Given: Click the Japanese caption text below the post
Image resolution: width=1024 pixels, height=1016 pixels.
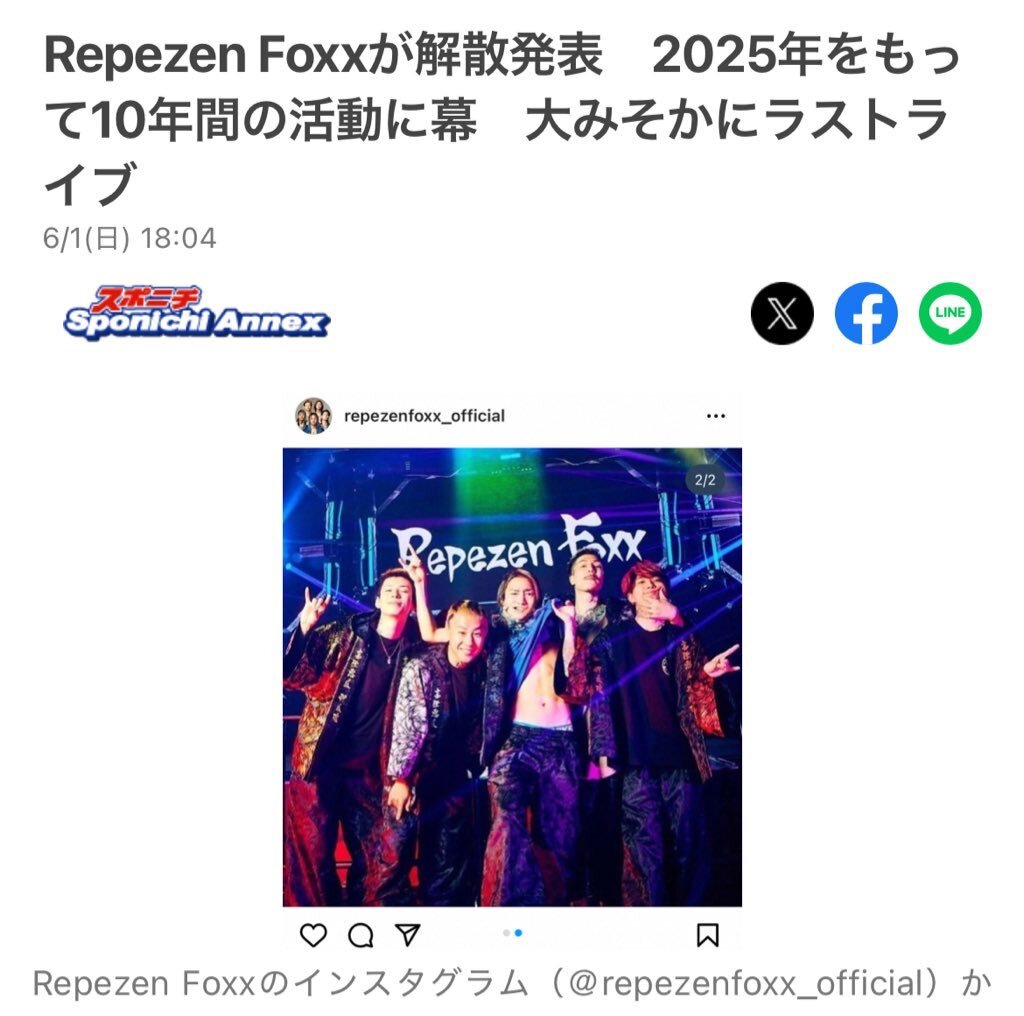Looking at the screenshot, I should [512, 983].
